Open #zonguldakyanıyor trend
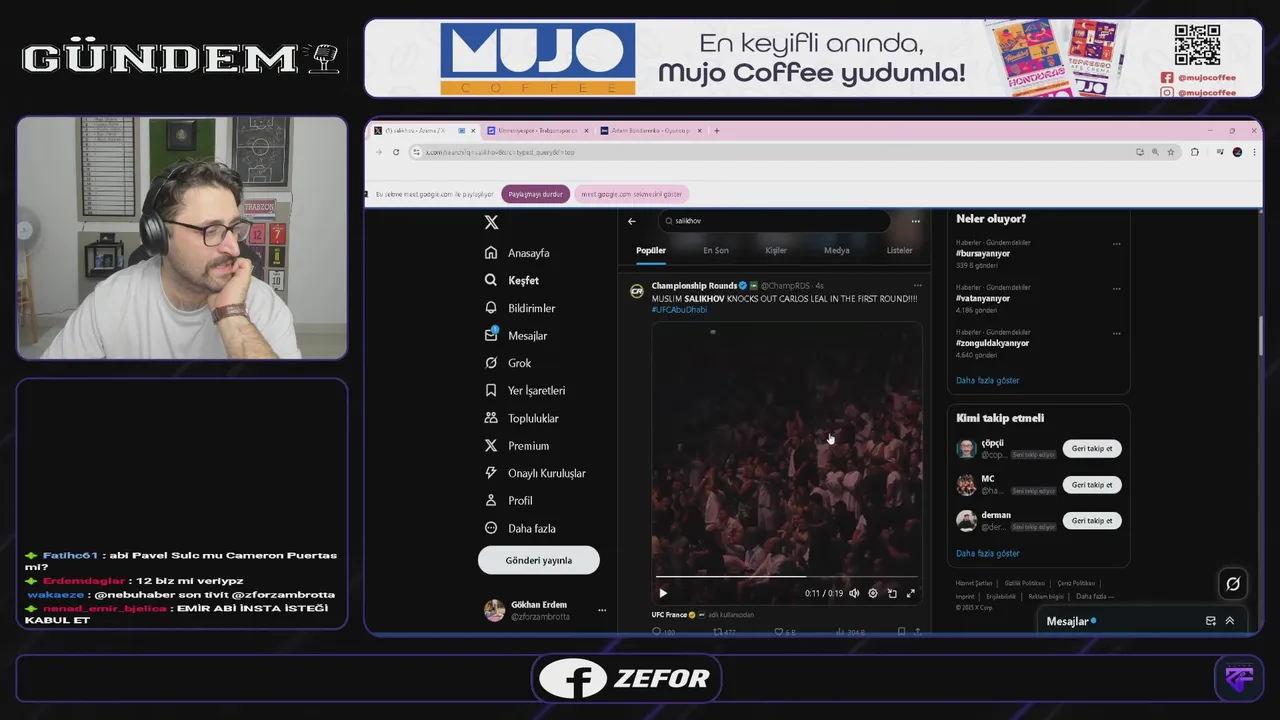The width and height of the screenshot is (1280, 720). pyautogui.click(x=992, y=343)
